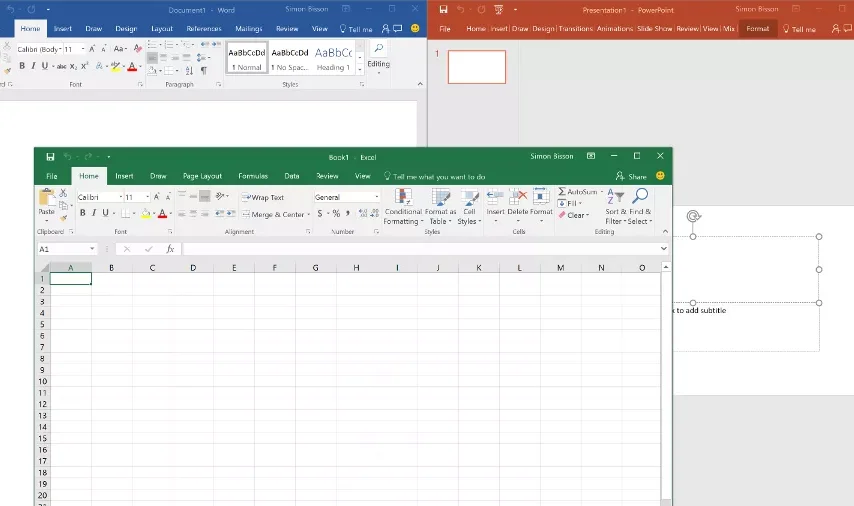Image resolution: width=854 pixels, height=506 pixels.
Task: Click Word's smiley feedback icon
Action: point(415,28)
